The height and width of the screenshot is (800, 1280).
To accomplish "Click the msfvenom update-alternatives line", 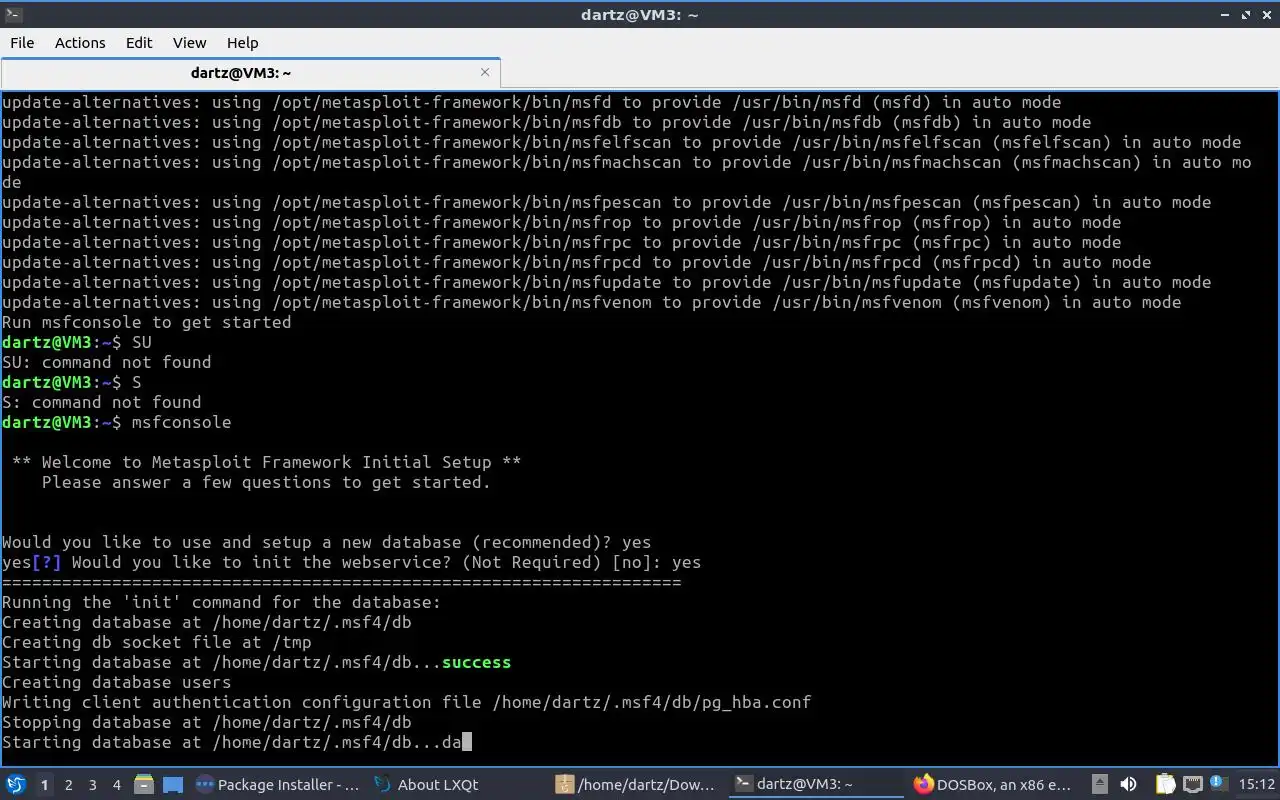I will pyautogui.click(x=591, y=302).
